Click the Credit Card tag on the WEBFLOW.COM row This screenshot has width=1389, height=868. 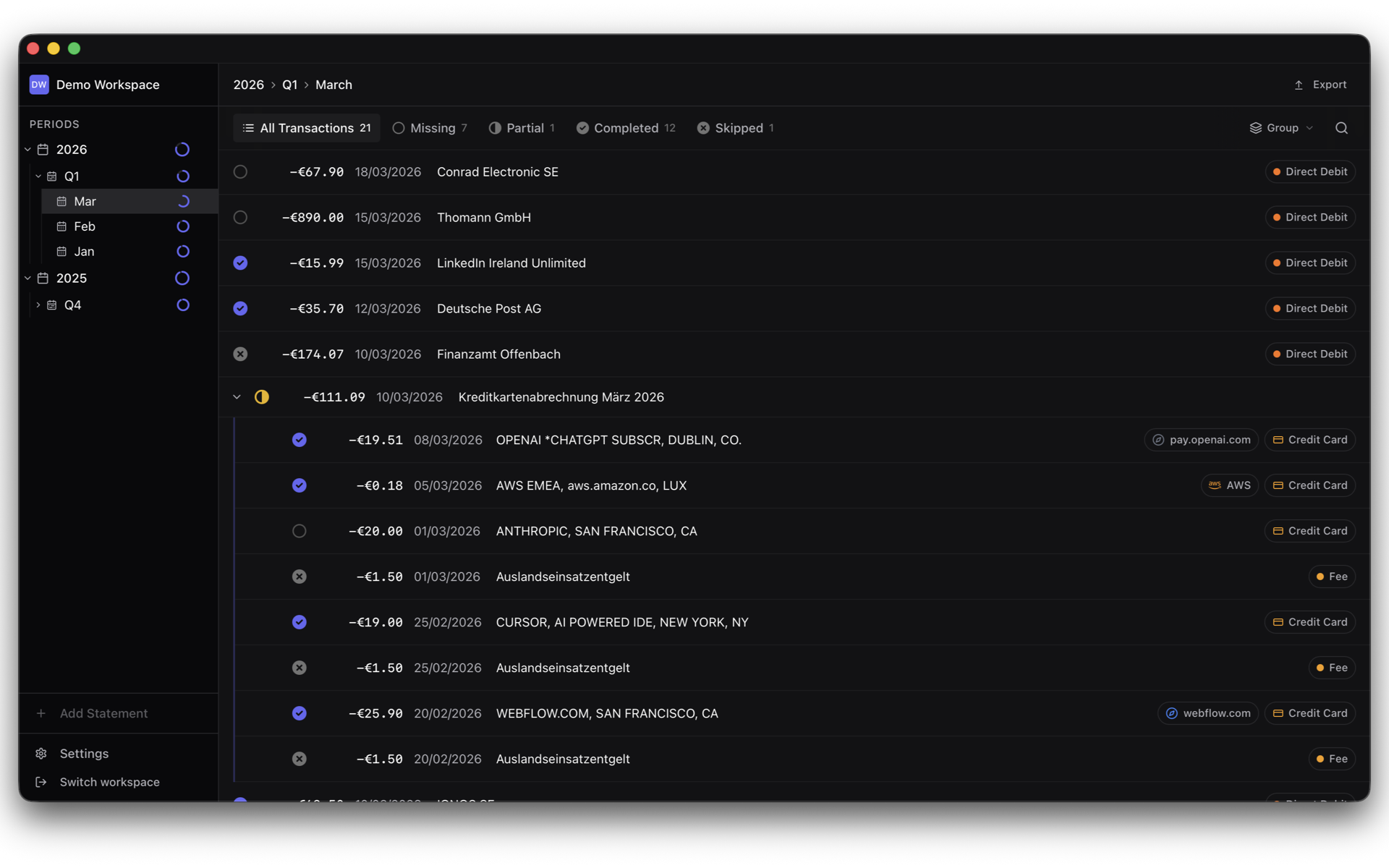[x=1310, y=713]
